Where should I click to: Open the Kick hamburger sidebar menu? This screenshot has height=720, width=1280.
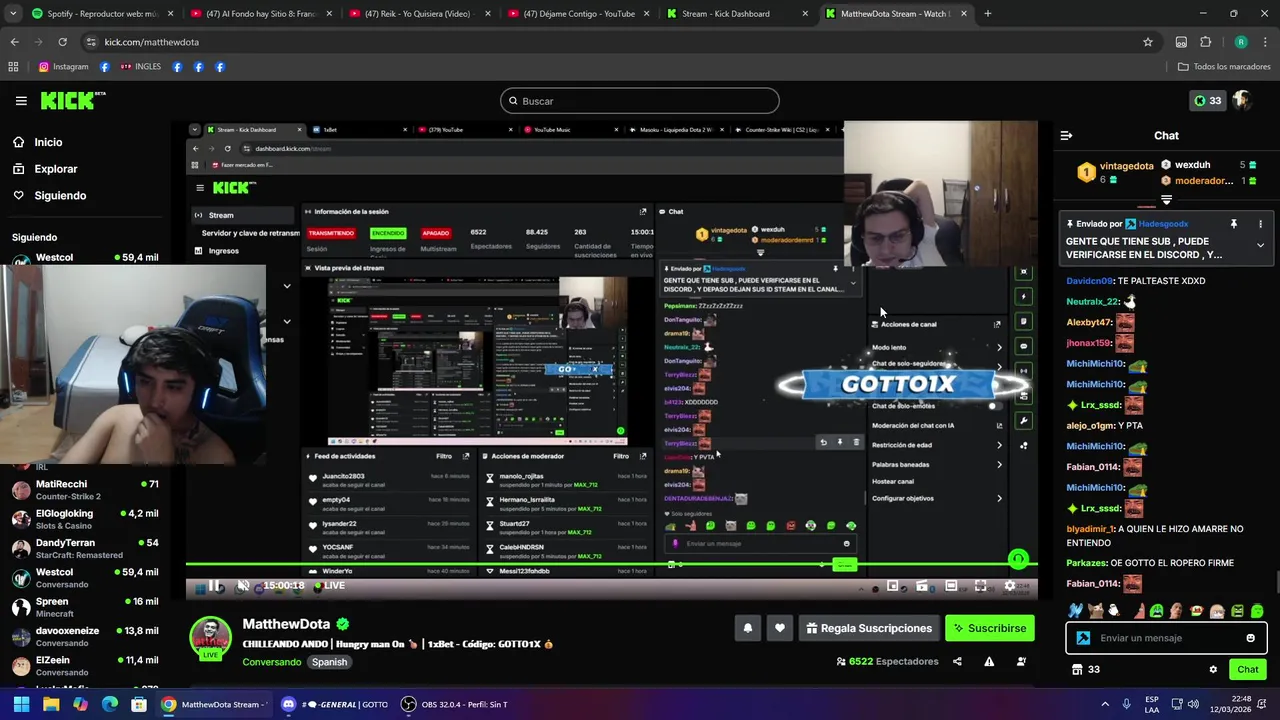coord(21,101)
